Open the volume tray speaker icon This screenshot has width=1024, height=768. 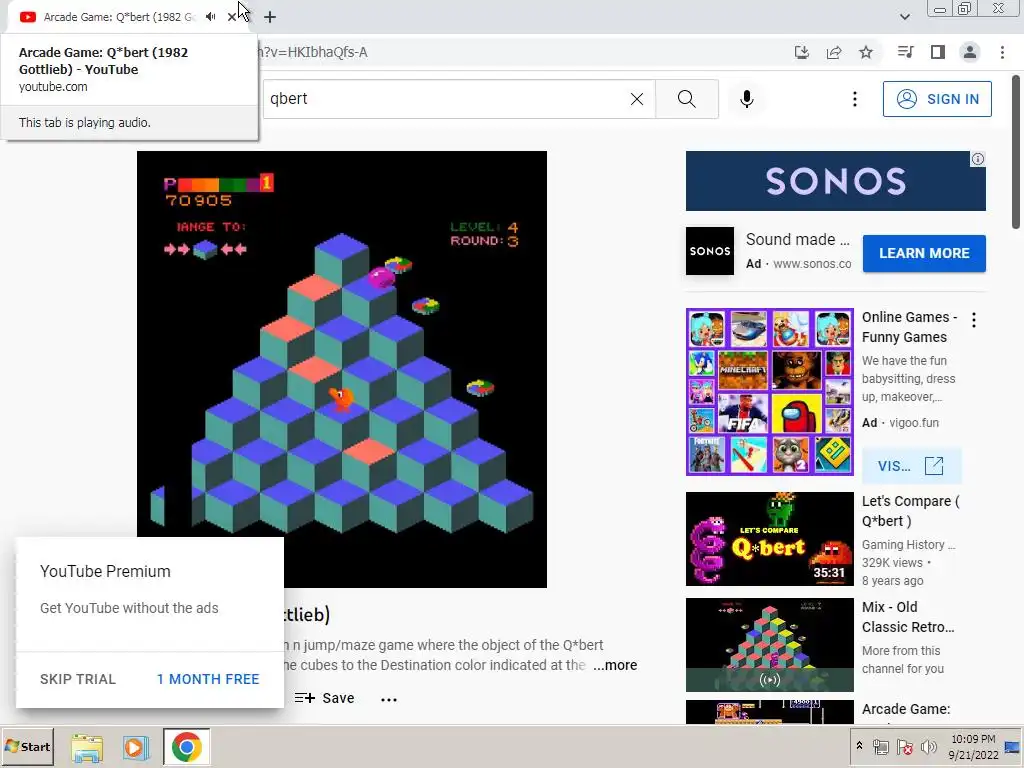(928, 747)
